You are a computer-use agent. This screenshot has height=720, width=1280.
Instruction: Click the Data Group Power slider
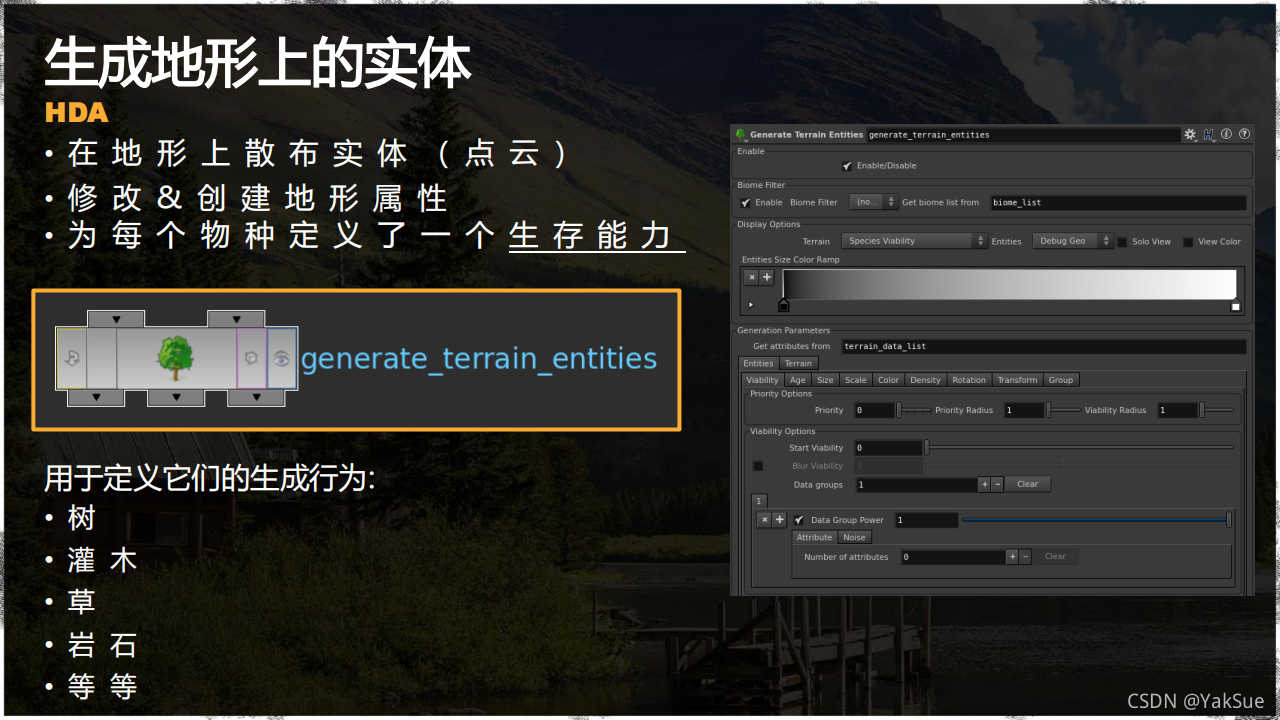pos(1097,520)
